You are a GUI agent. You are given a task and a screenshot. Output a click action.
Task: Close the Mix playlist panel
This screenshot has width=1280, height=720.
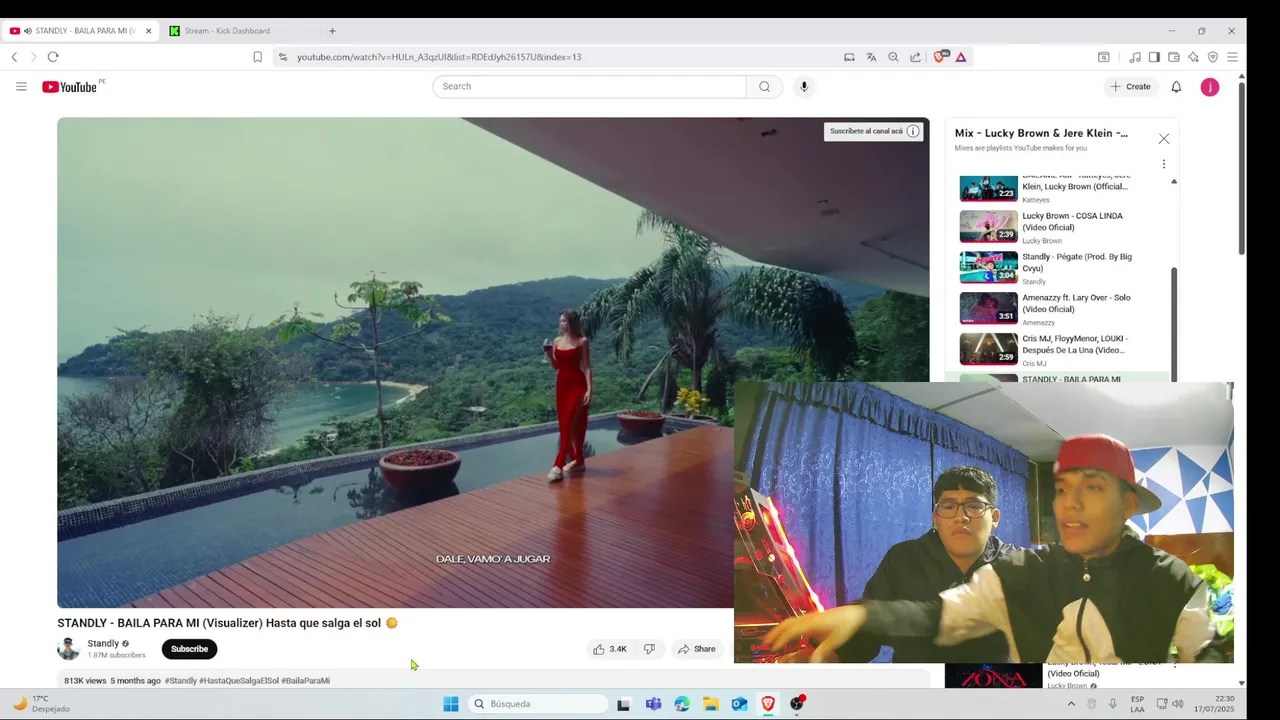1164,139
